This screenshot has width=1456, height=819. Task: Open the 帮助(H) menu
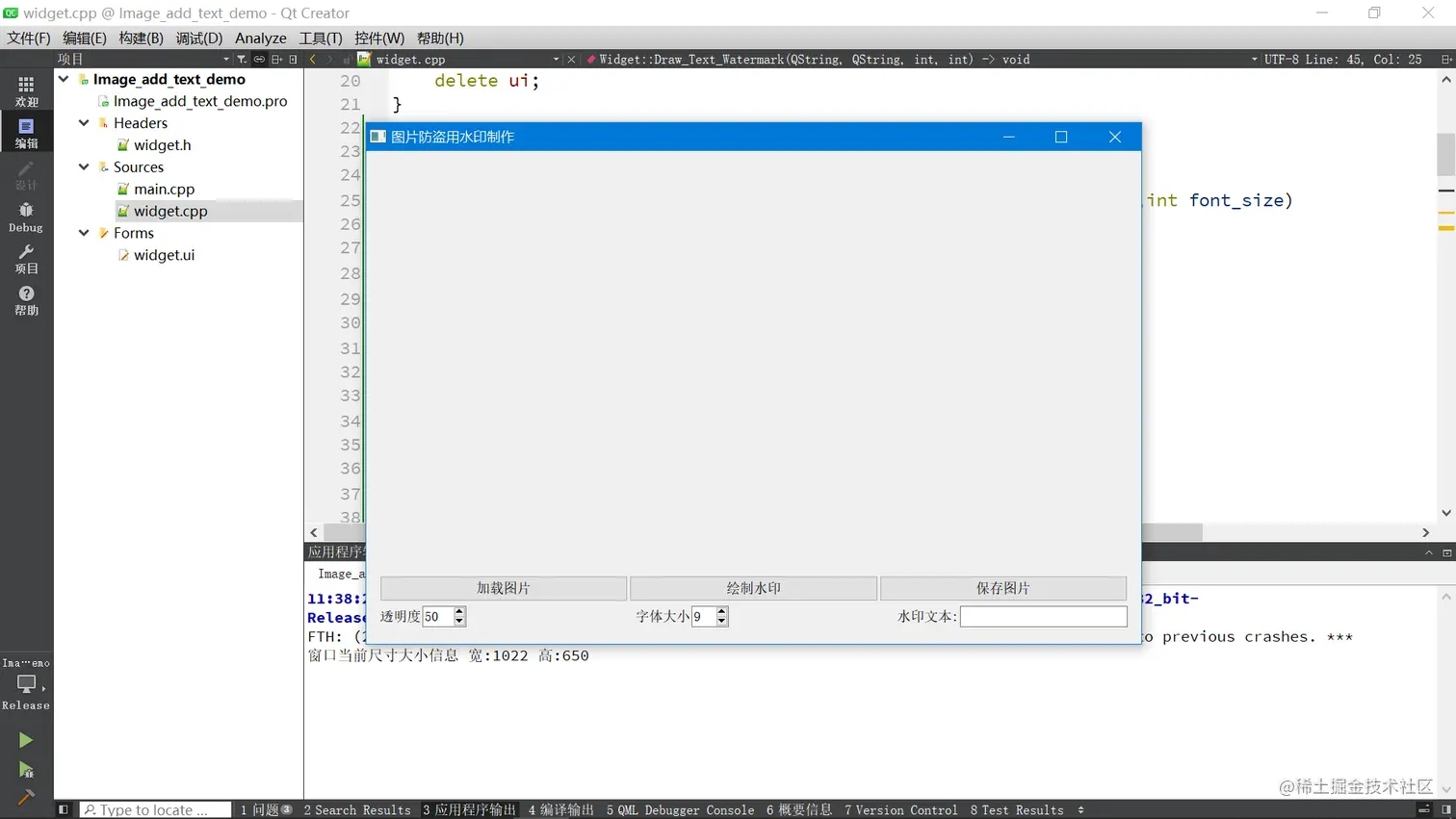click(440, 38)
